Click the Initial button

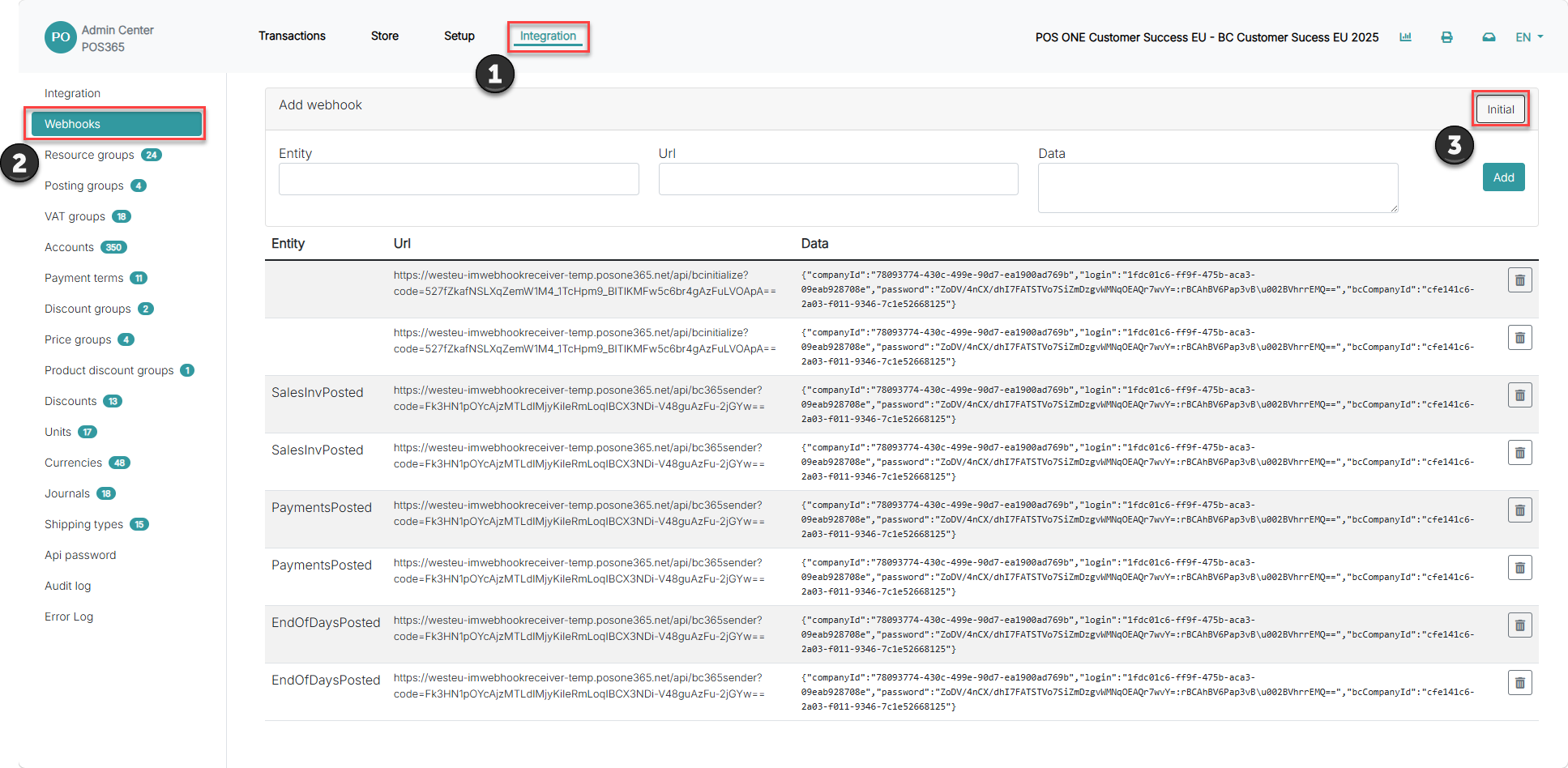(1500, 109)
